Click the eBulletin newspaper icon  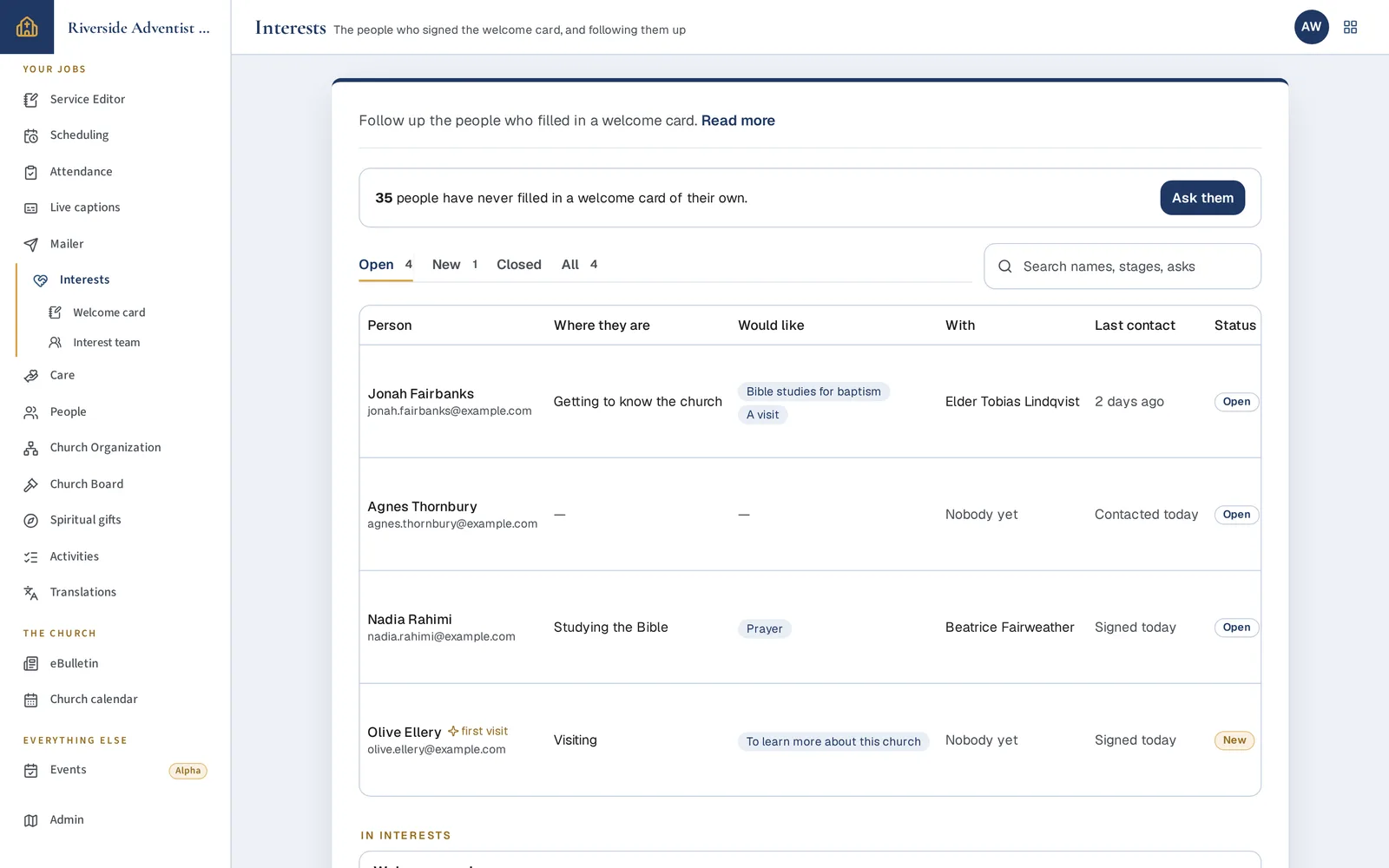(31, 664)
